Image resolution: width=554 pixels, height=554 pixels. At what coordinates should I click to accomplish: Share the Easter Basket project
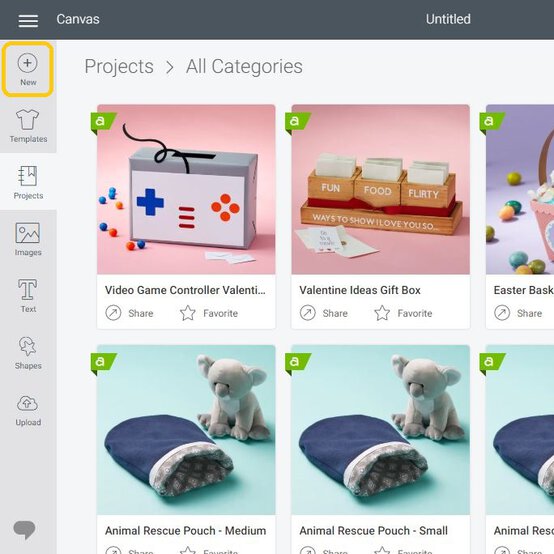point(518,313)
